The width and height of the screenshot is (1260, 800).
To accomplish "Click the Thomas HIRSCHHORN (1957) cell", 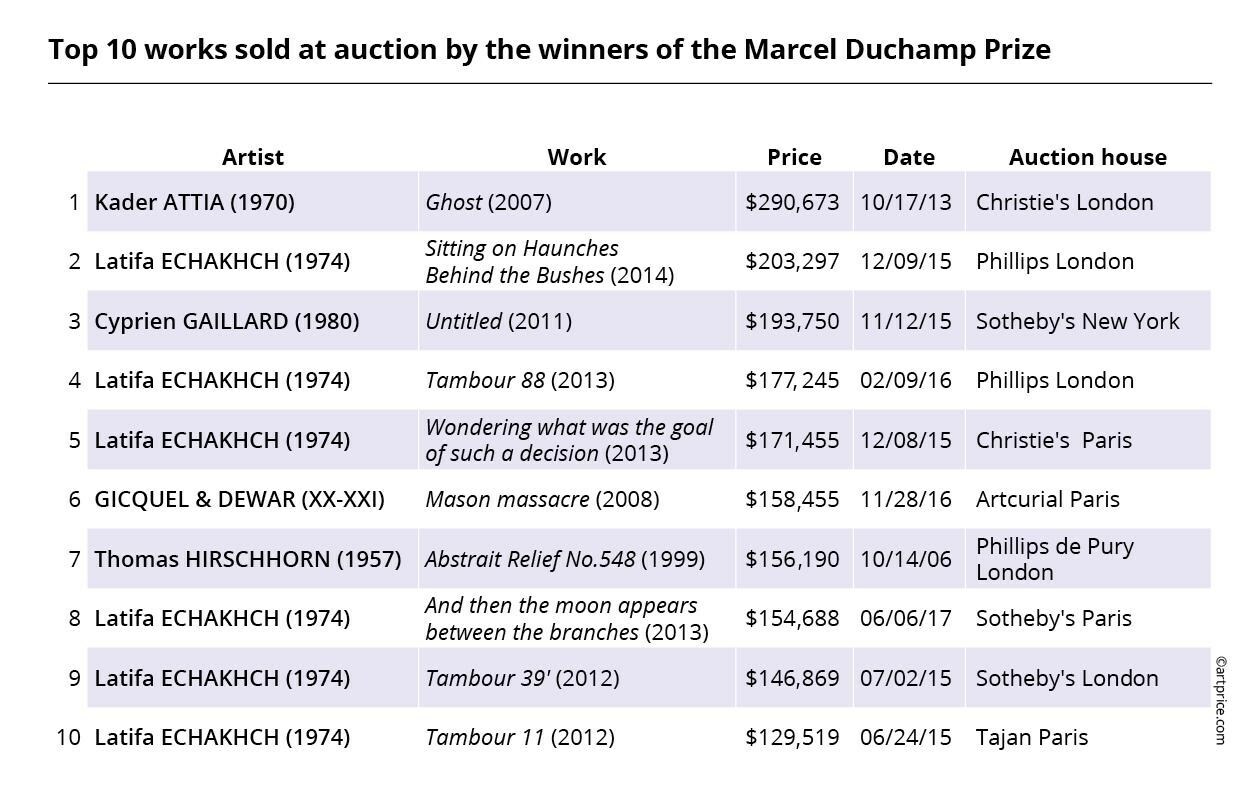I will [247, 559].
